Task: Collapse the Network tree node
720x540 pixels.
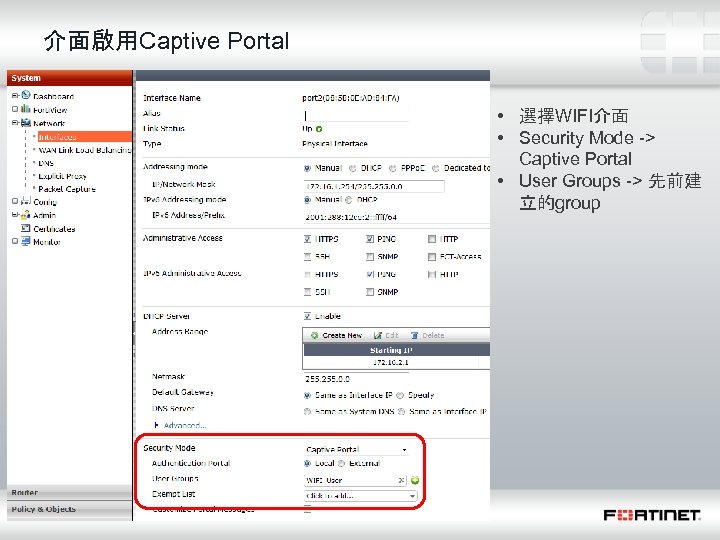Action: [15, 123]
